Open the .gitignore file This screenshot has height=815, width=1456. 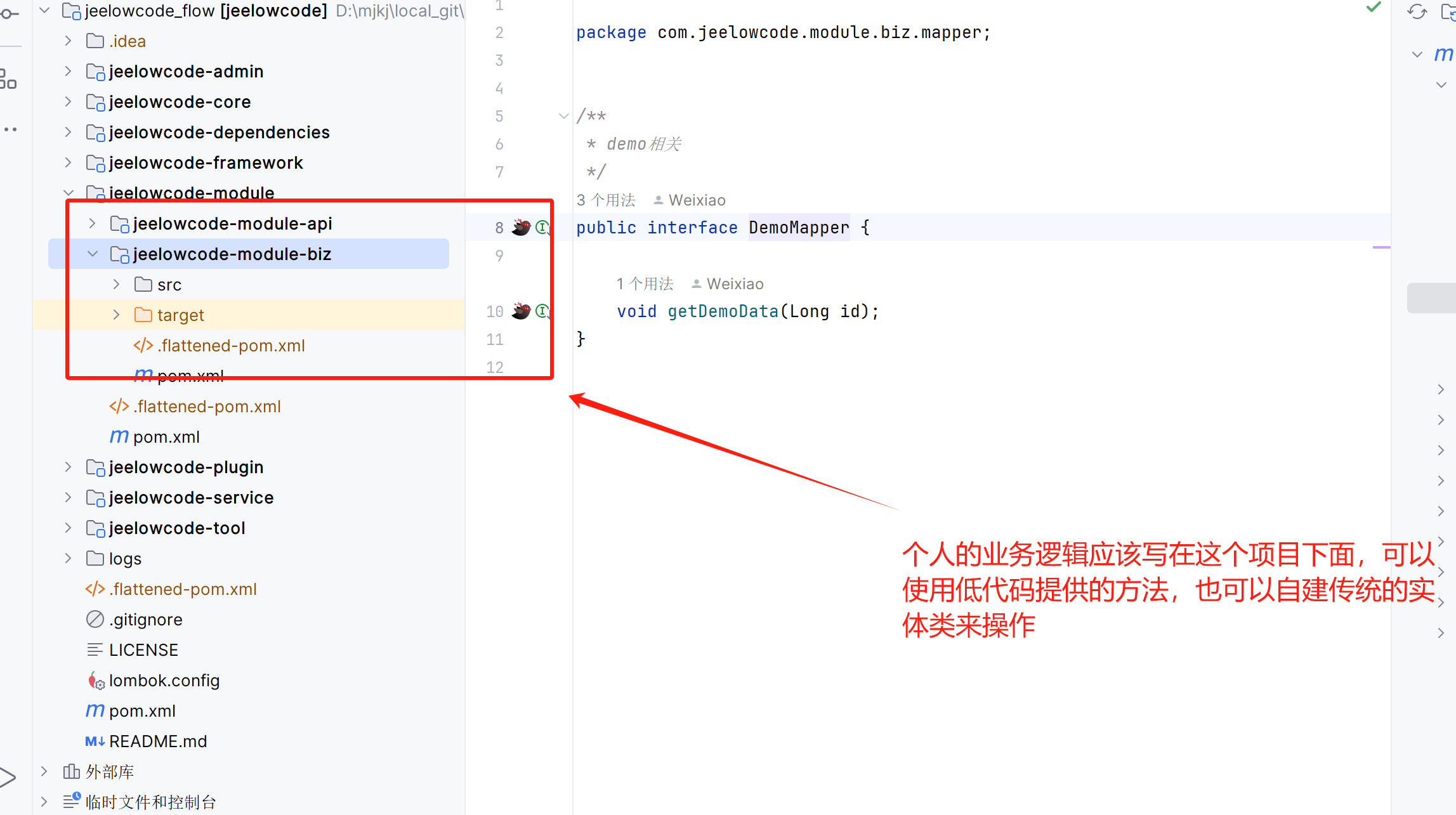(x=145, y=620)
